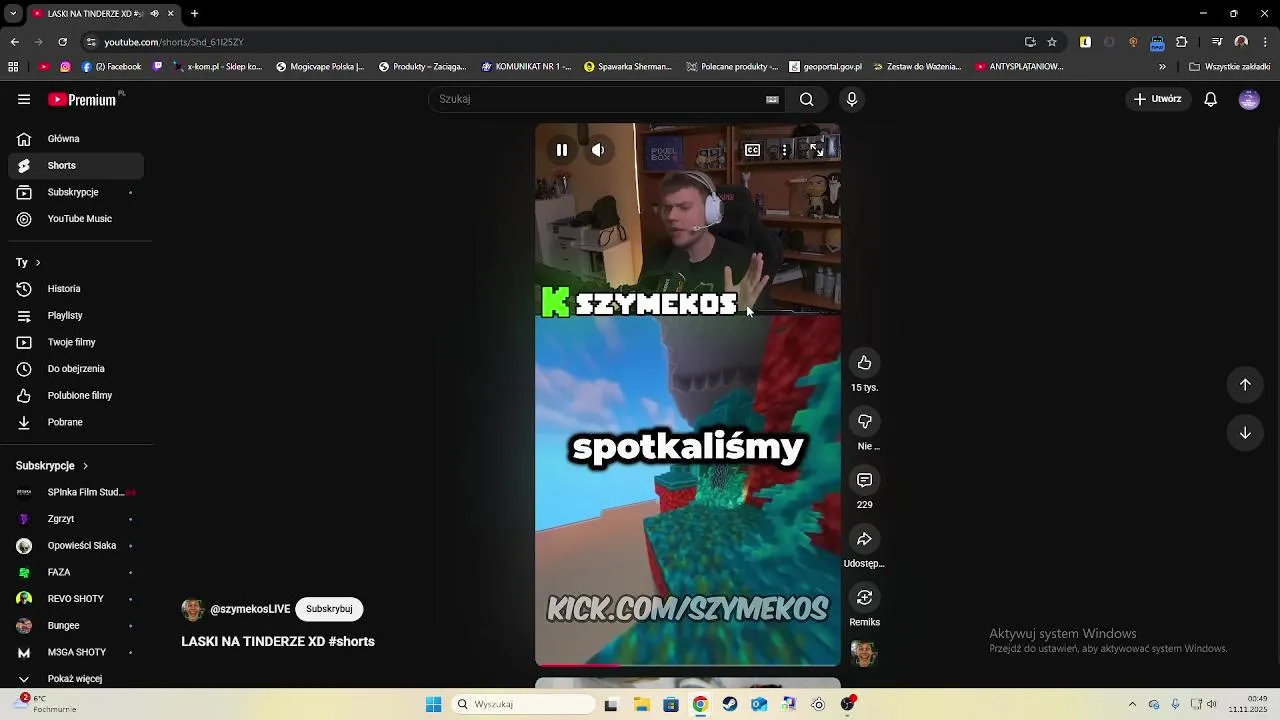Viewport: 1280px width, 720px height.
Task: Expand the Ty section chevron
Action: coord(38,263)
